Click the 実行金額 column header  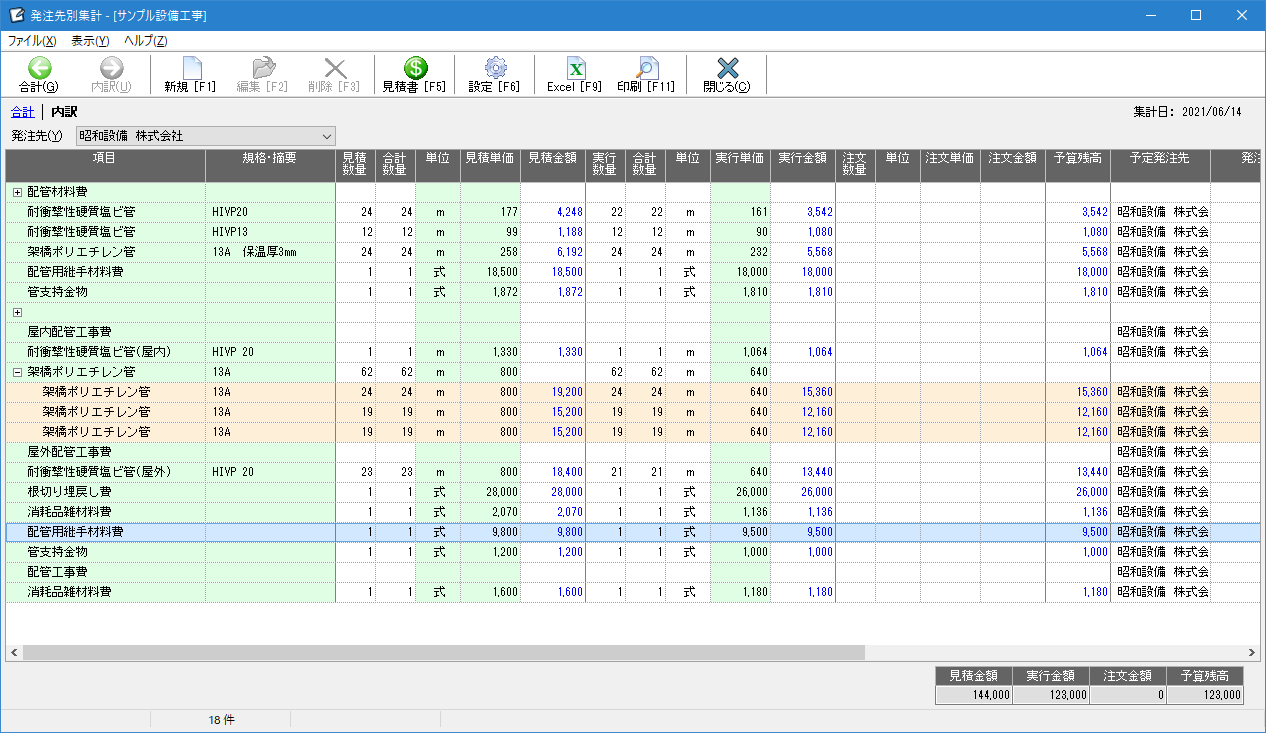click(803, 166)
